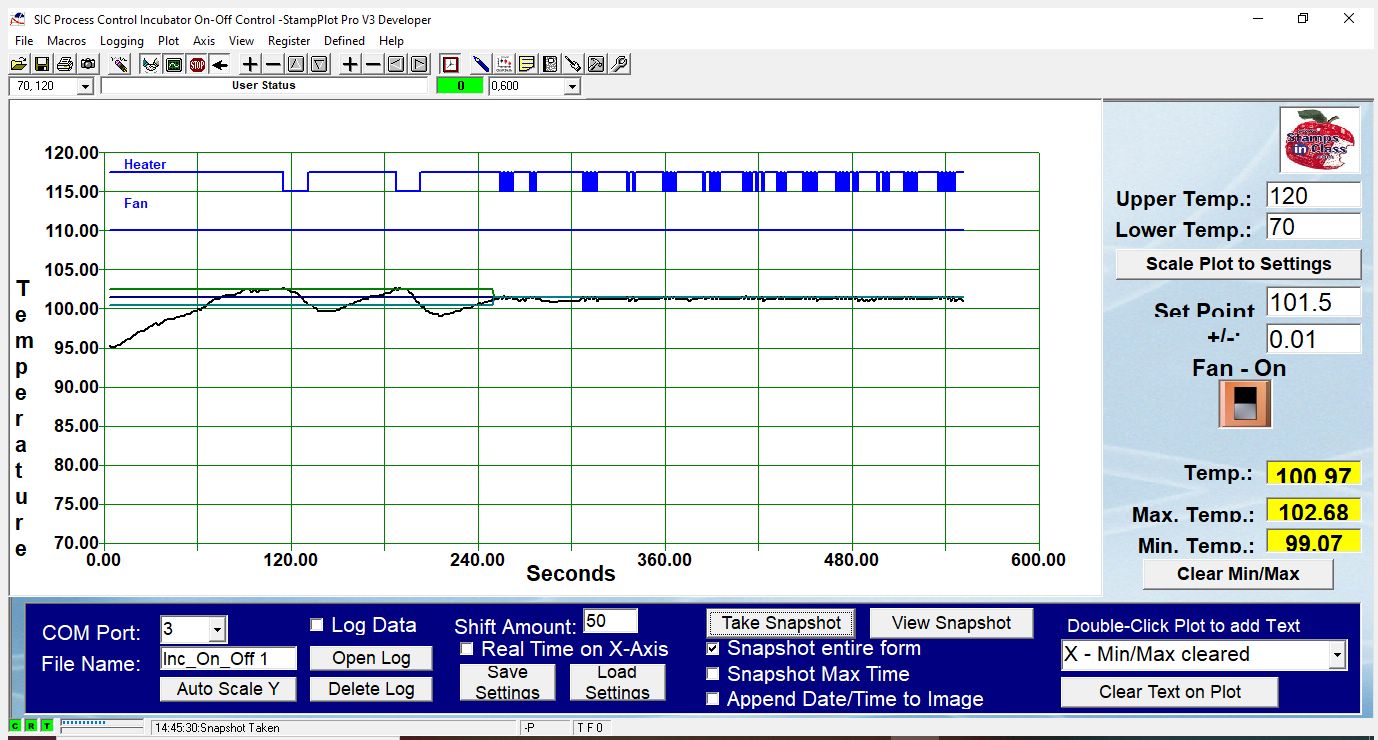Check the Snapshot Max Time option
Screen dimensions: 1378x740
click(x=713, y=674)
